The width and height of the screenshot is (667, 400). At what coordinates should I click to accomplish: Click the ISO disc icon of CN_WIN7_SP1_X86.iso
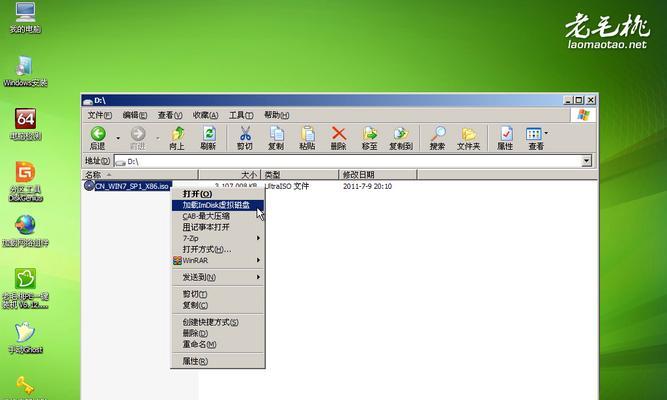tap(89, 186)
